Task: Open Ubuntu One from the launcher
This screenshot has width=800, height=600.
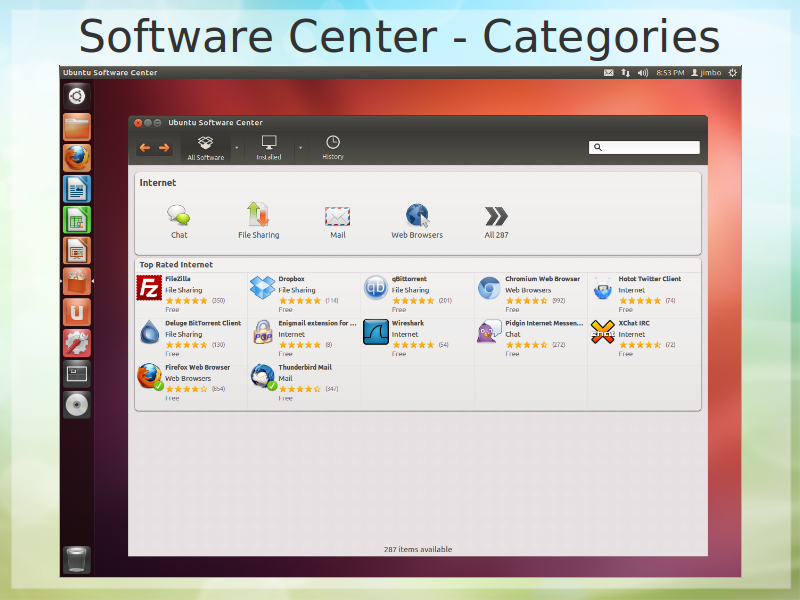Action: click(77, 312)
